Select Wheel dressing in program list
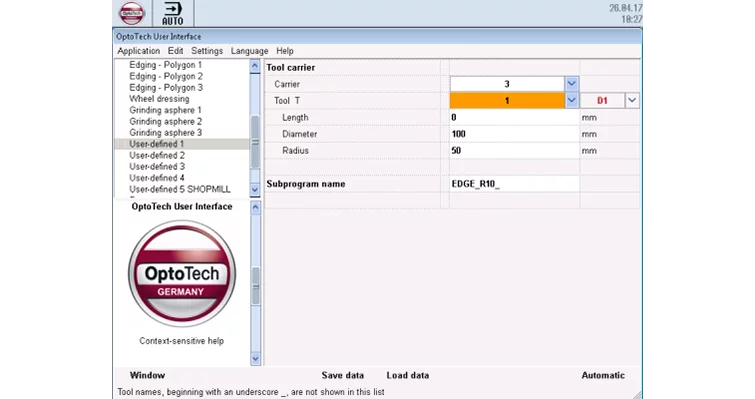This screenshot has width=755, height=399. coord(159,99)
